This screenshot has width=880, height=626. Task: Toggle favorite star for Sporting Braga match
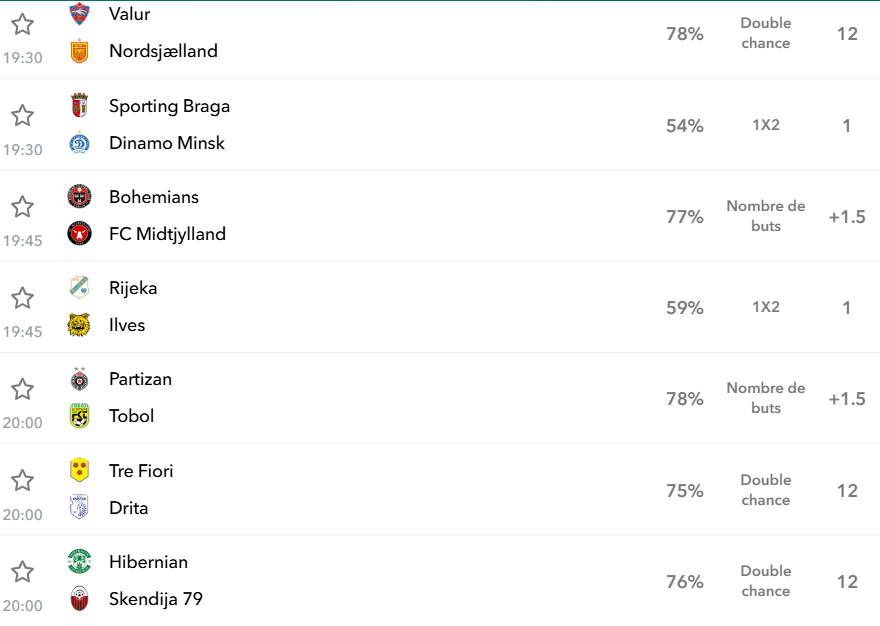[x=22, y=116]
